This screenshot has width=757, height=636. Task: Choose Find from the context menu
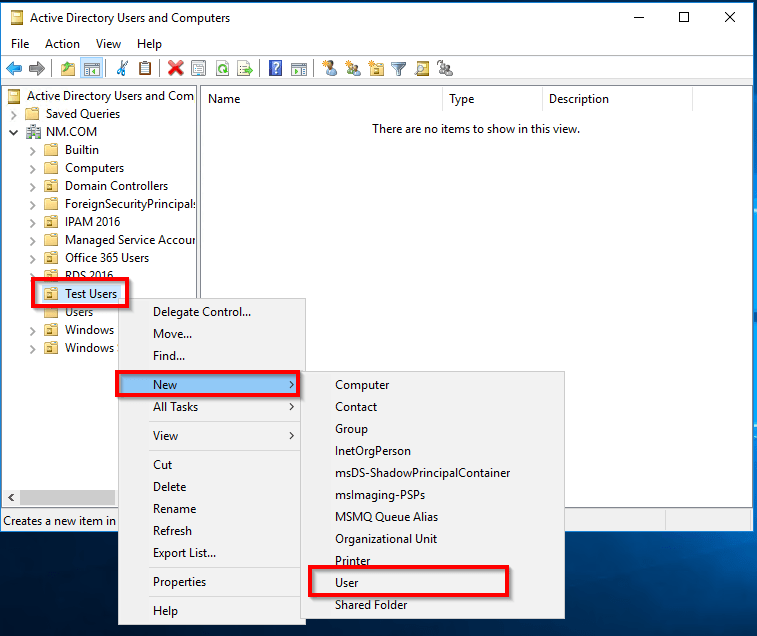pos(212,356)
